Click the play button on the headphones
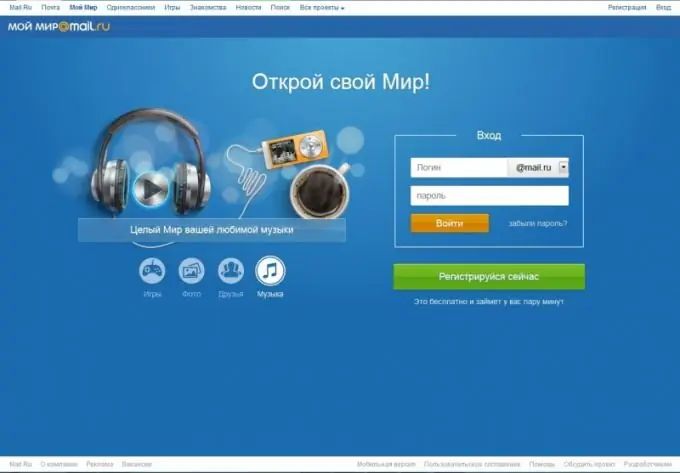This screenshot has width=680, height=473. 151,189
